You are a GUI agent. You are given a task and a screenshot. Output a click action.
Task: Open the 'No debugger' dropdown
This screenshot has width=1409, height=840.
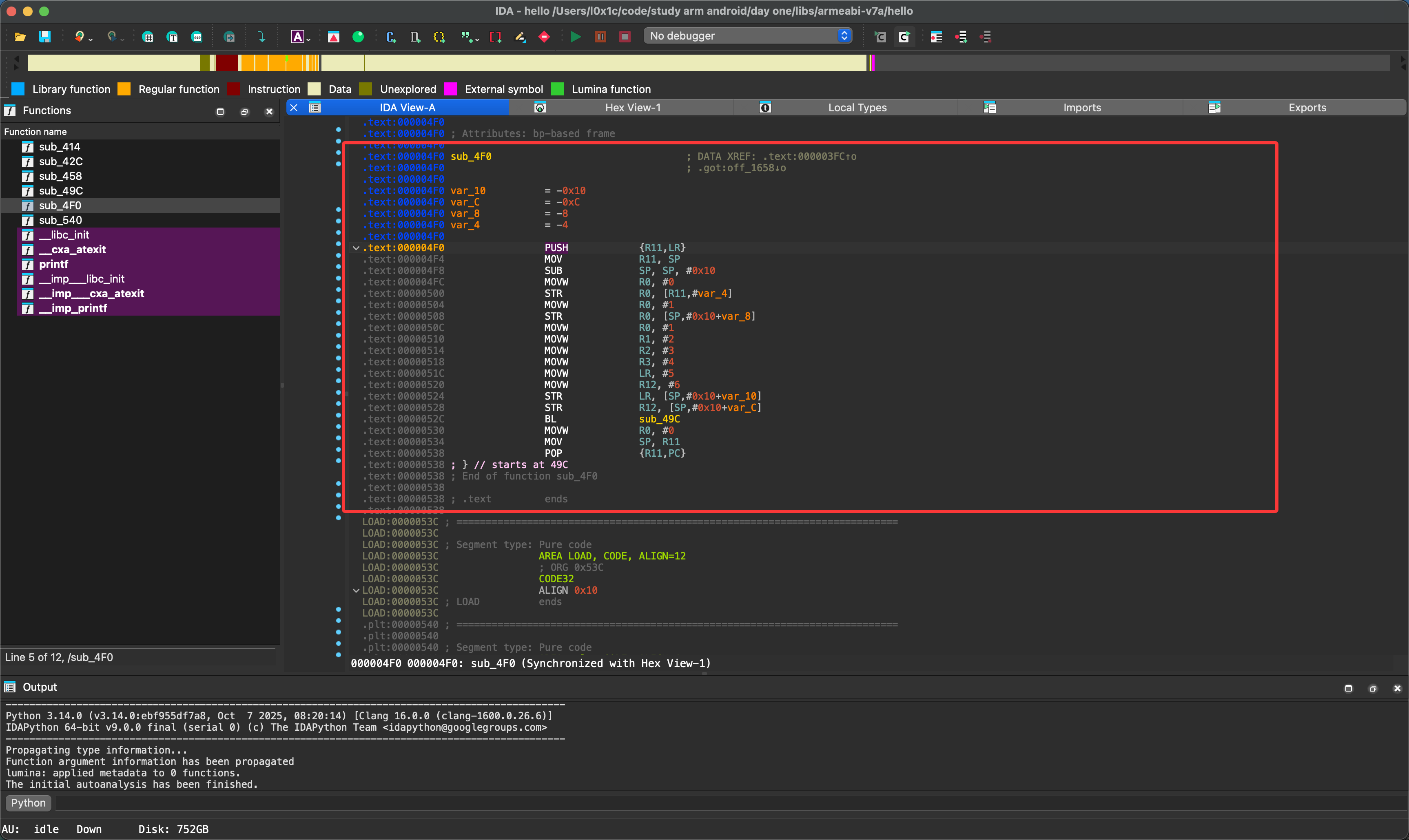747,35
